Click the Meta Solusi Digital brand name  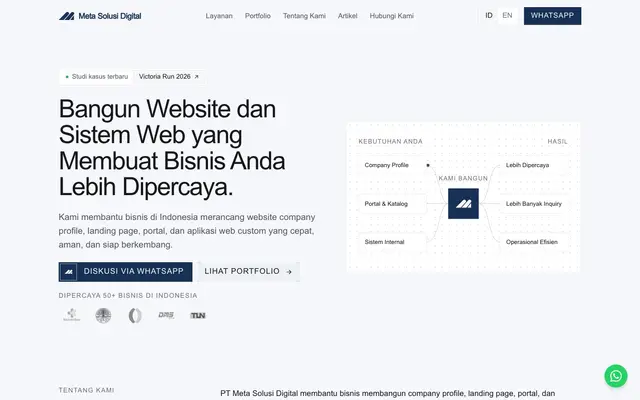(110, 16)
